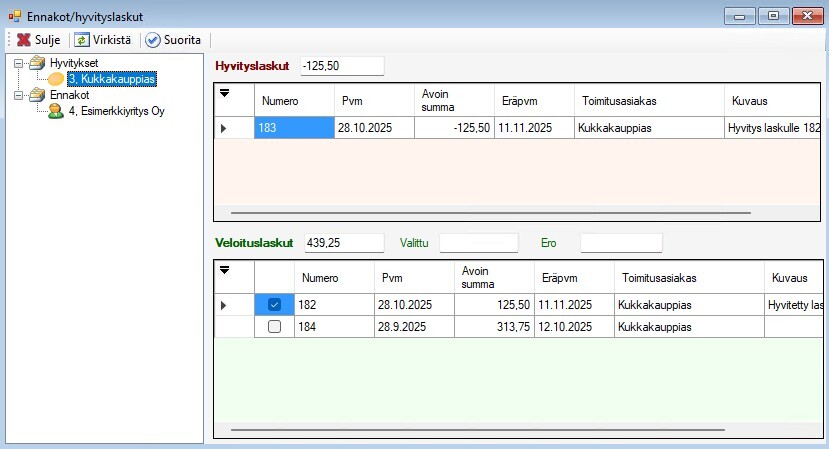
Task: Click the Suorita checkmark icon
Action: [153, 40]
